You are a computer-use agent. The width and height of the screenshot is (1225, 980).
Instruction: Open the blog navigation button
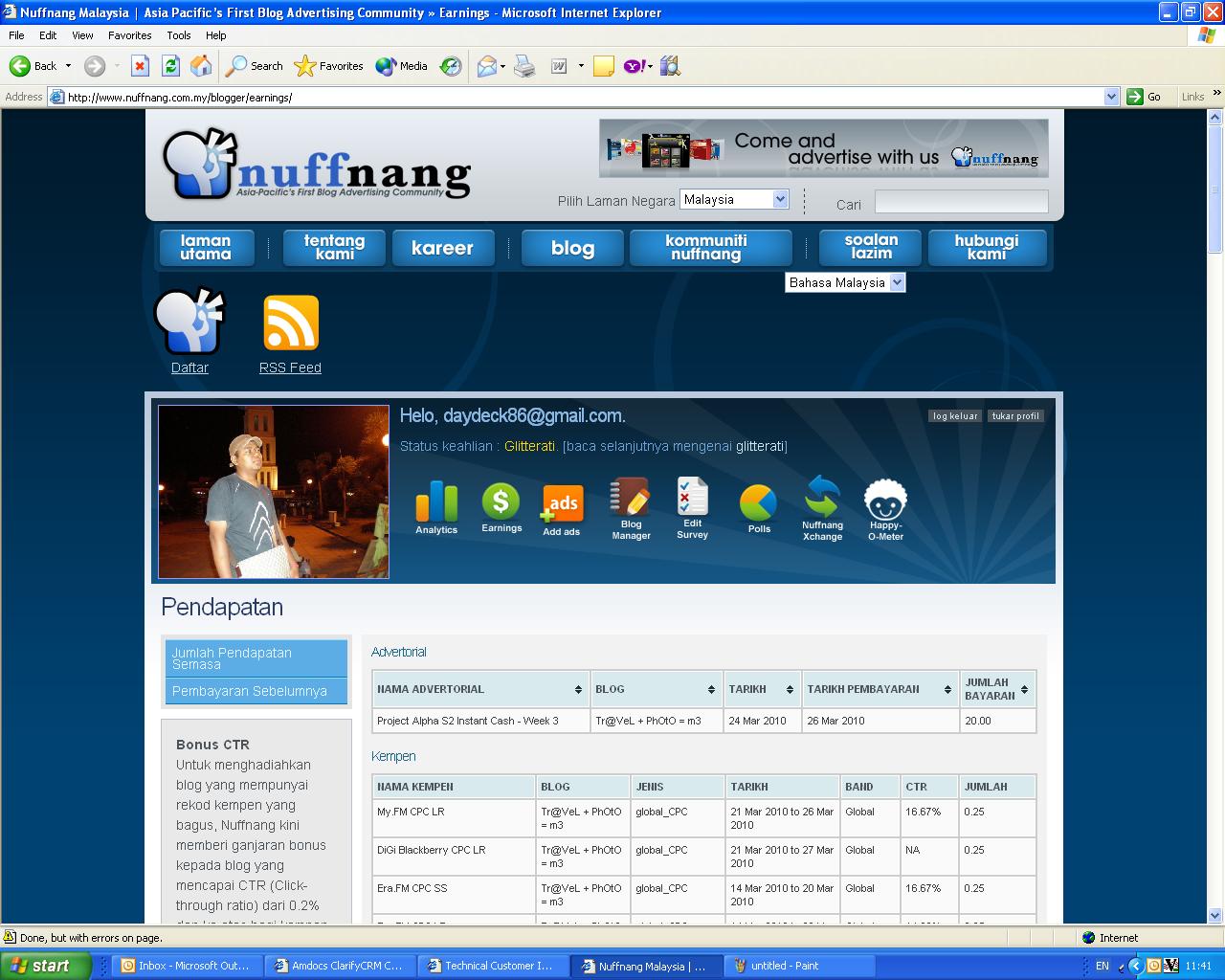pyautogui.click(x=572, y=248)
